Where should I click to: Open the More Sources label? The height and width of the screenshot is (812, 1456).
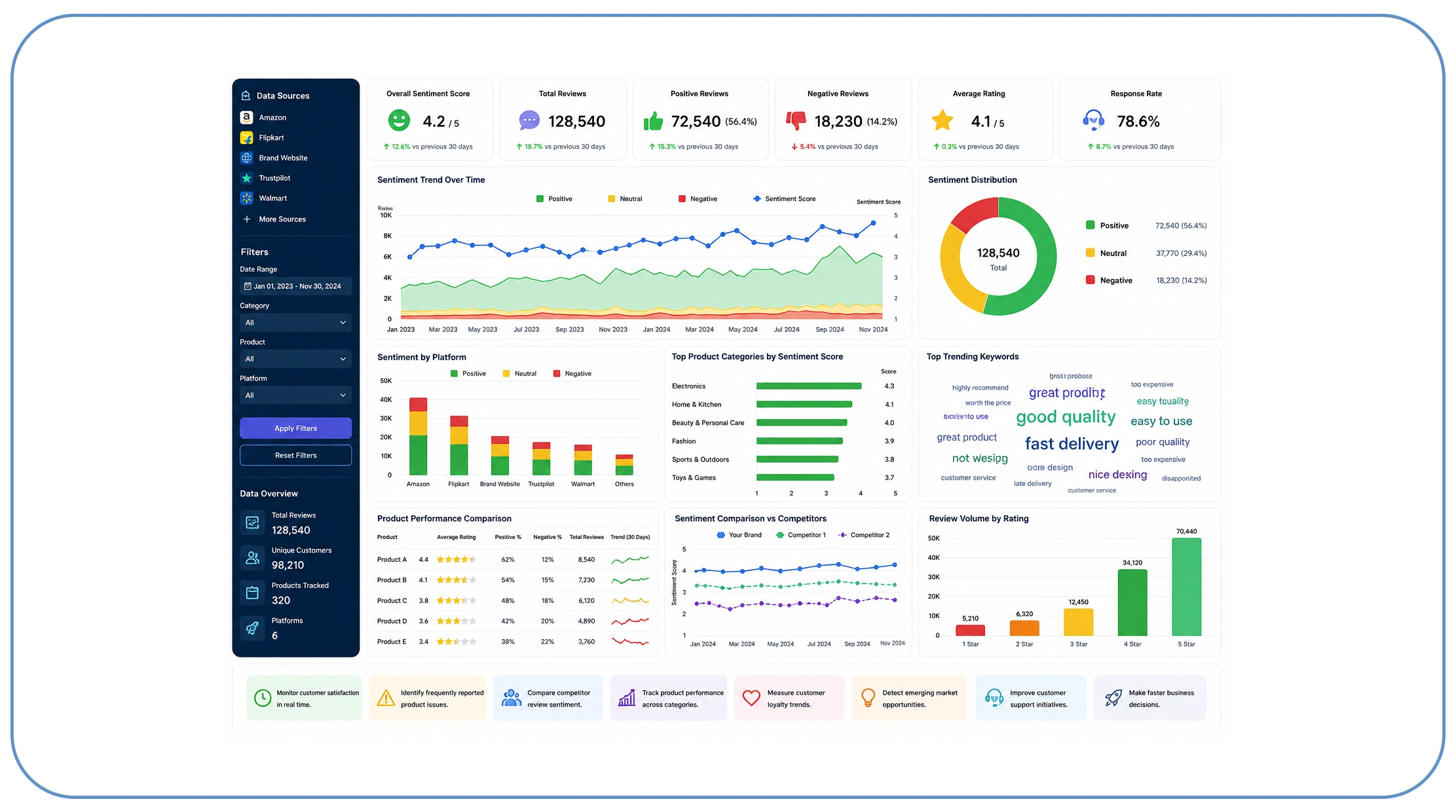(x=282, y=219)
